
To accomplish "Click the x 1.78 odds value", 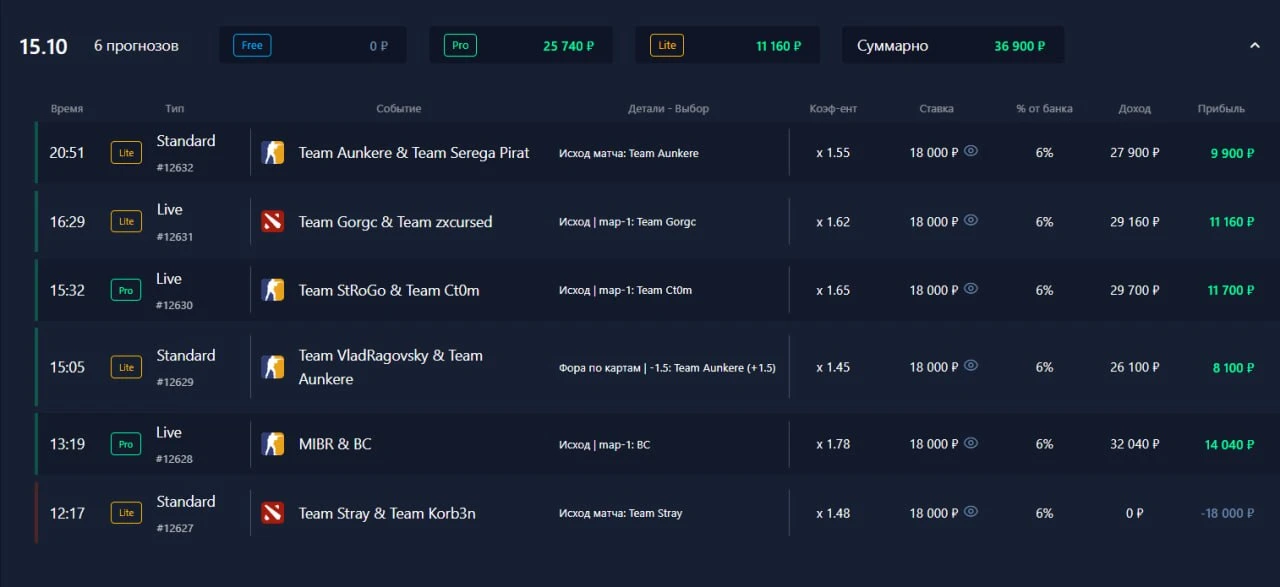I will (833, 444).
